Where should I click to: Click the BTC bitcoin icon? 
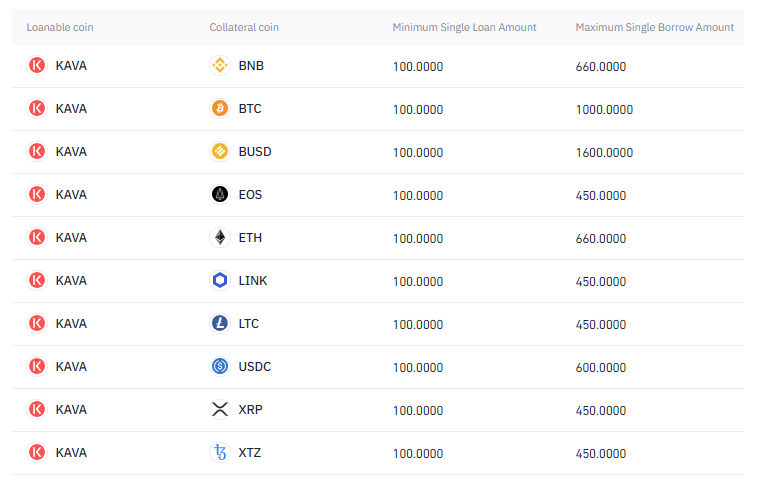click(x=220, y=108)
